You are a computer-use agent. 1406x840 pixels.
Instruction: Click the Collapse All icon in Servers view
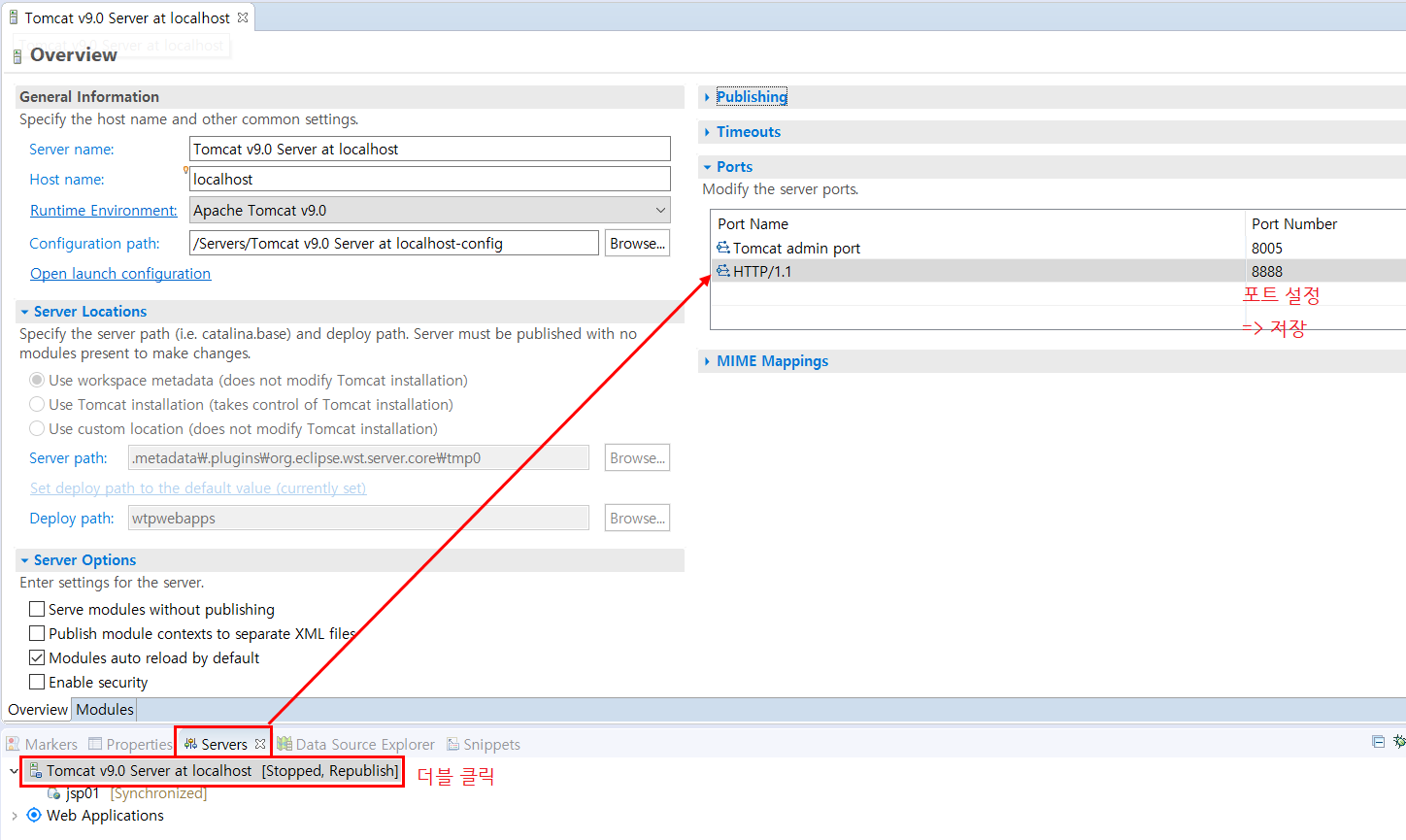point(1378,741)
